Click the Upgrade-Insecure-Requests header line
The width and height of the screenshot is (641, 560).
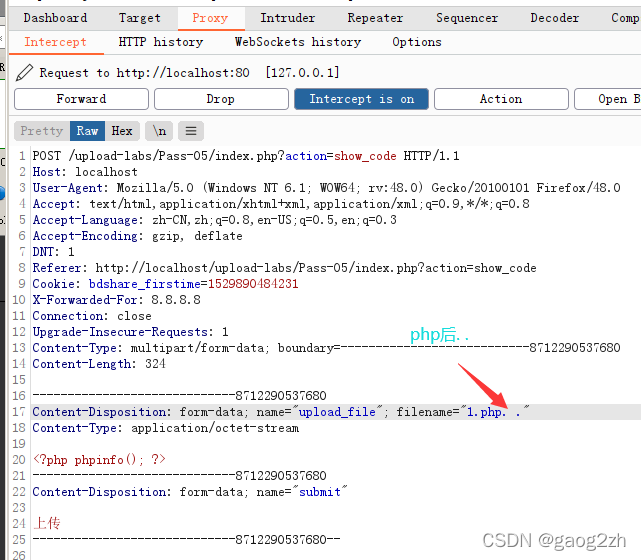(x=130, y=332)
